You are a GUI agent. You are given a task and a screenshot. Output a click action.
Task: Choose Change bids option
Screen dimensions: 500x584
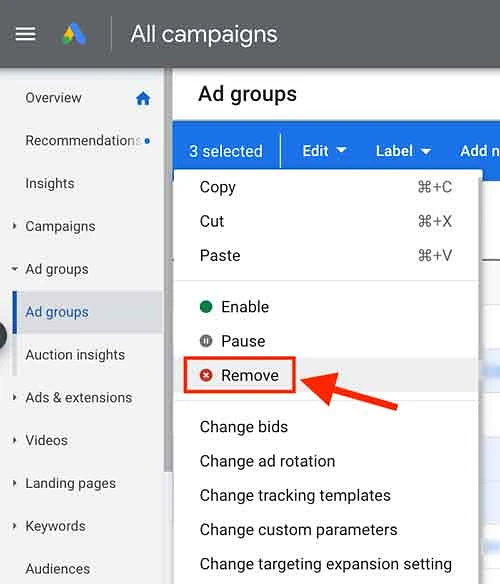326,427
